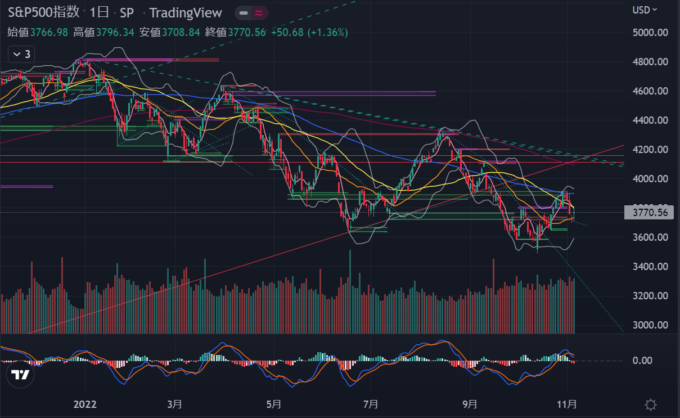Viewport: 680px width, 418px height.
Task: Click the SP exchange label
Action: point(126,12)
